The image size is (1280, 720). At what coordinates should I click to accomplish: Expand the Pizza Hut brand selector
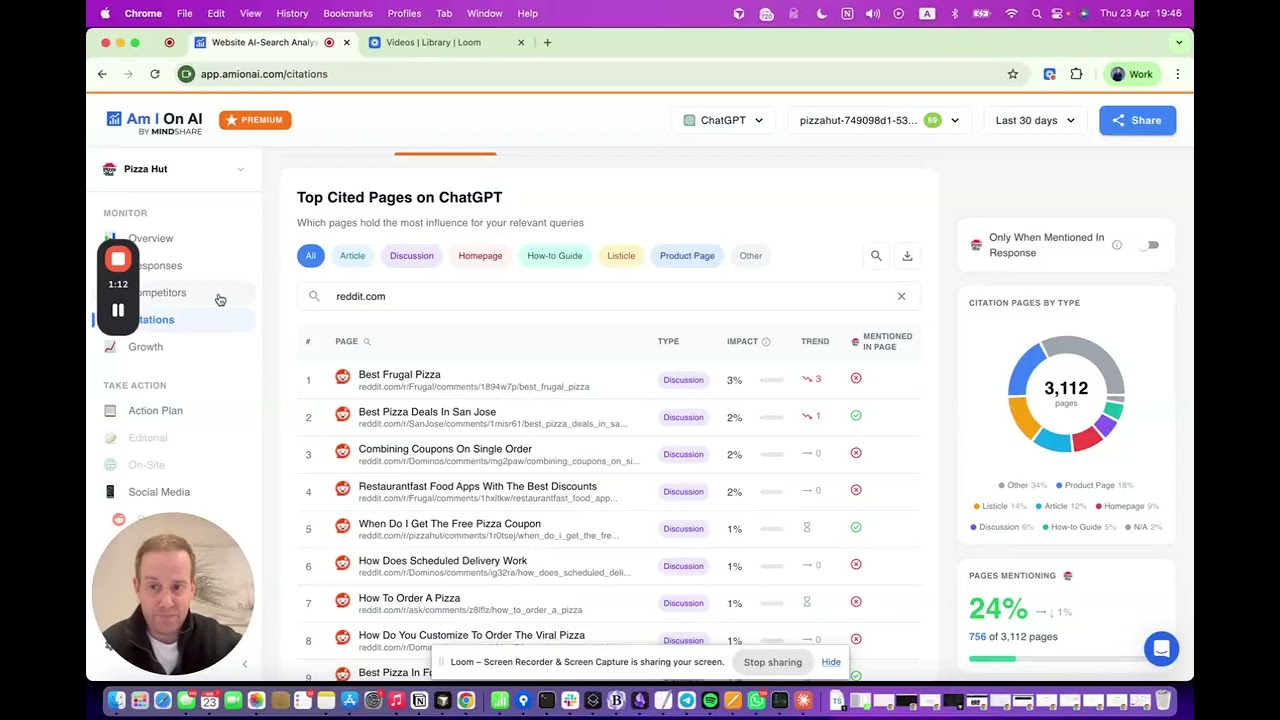[174, 169]
